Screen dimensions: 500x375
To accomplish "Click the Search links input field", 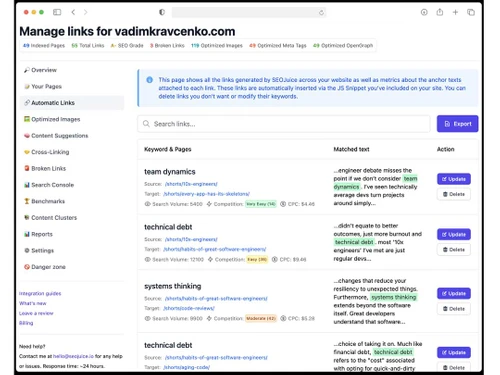I will pos(284,124).
